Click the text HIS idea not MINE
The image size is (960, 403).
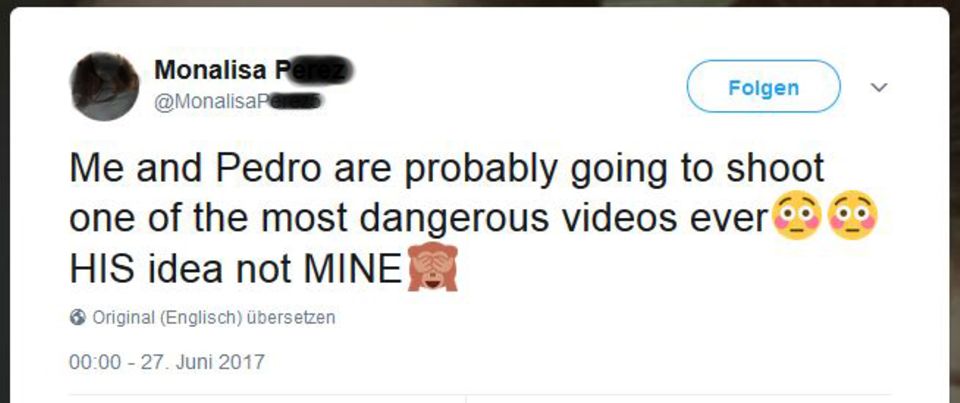[x=236, y=268]
